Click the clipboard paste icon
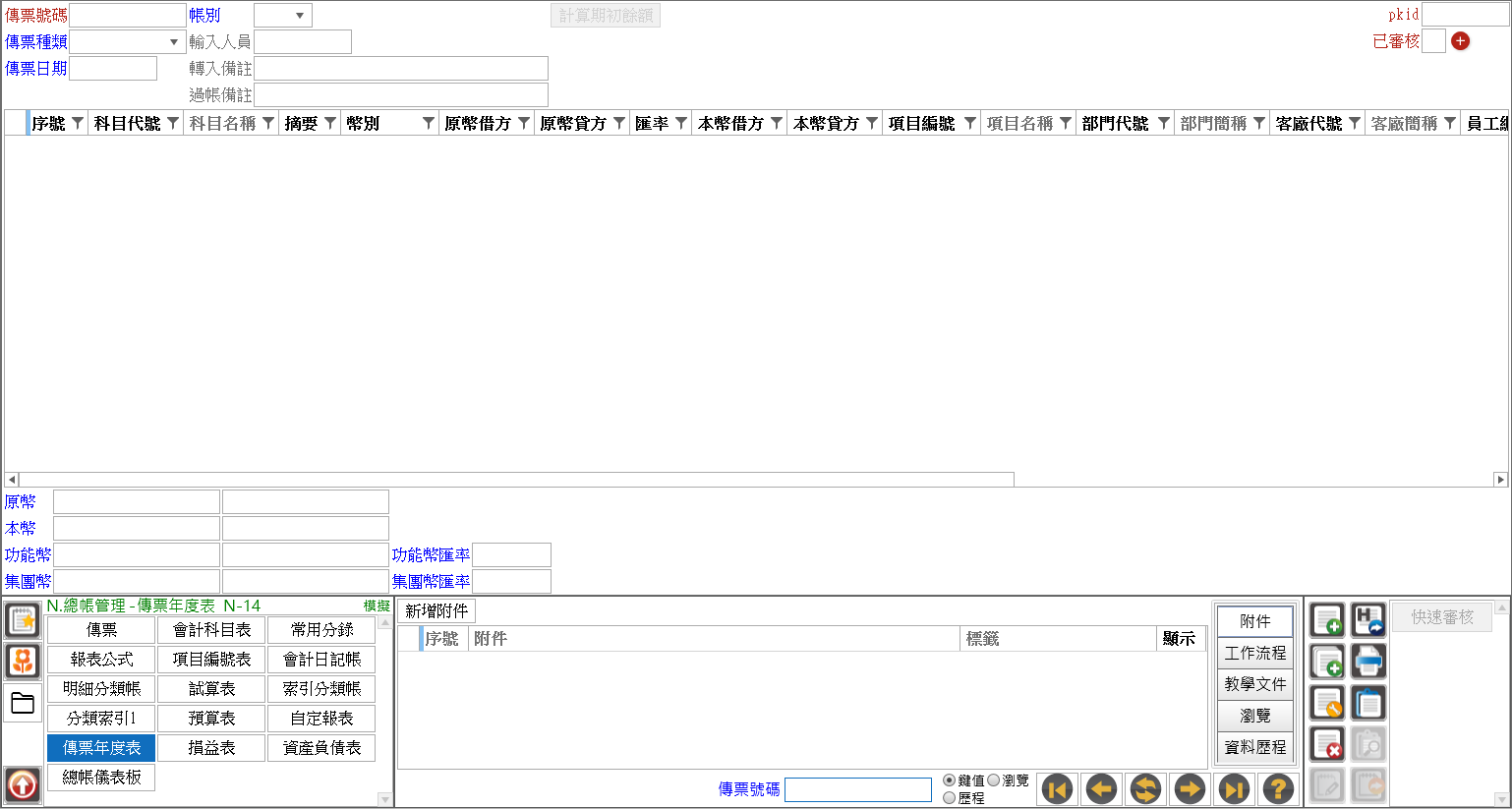This screenshot has height=809, width=1512. tap(1368, 703)
